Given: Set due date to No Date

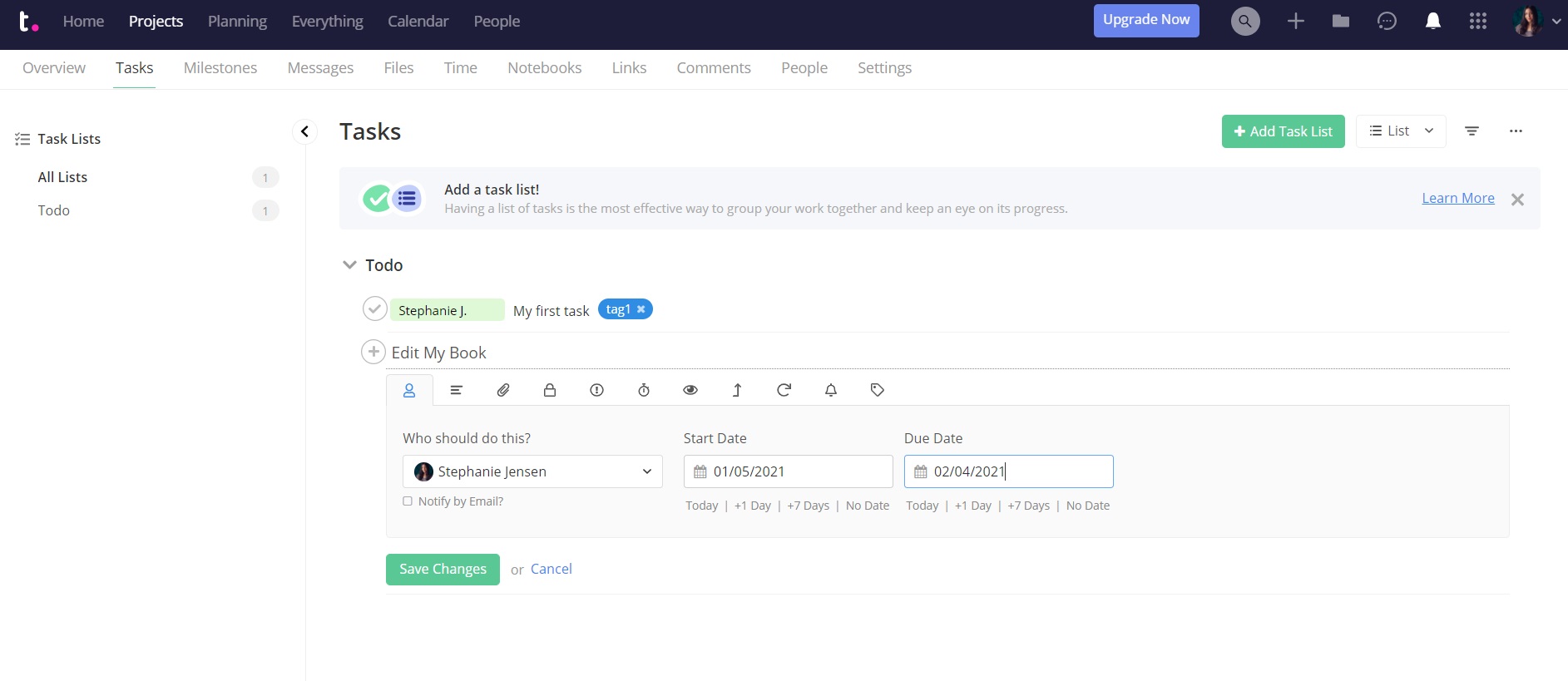Looking at the screenshot, I should tap(1087, 506).
